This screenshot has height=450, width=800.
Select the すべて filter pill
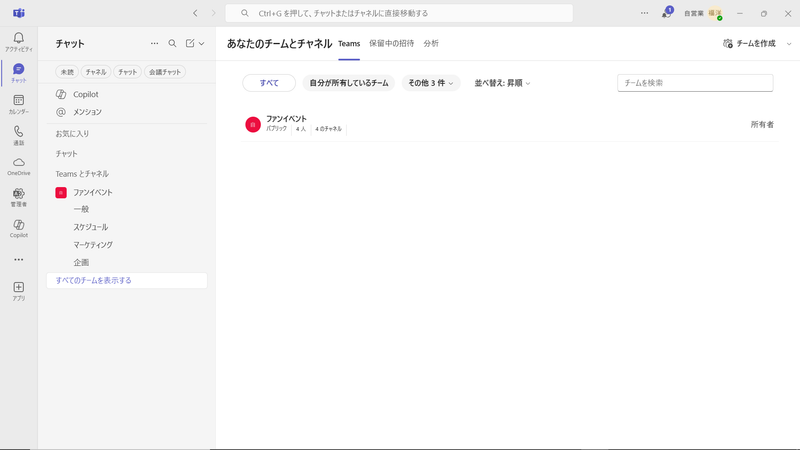pyautogui.click(x=269, y=83)
